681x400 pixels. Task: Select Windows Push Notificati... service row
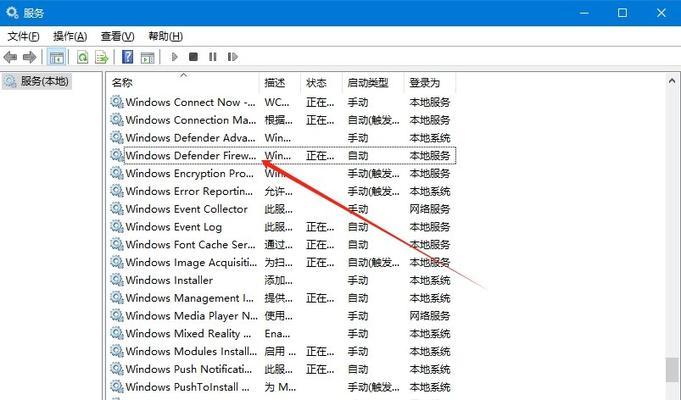[282, 370]
